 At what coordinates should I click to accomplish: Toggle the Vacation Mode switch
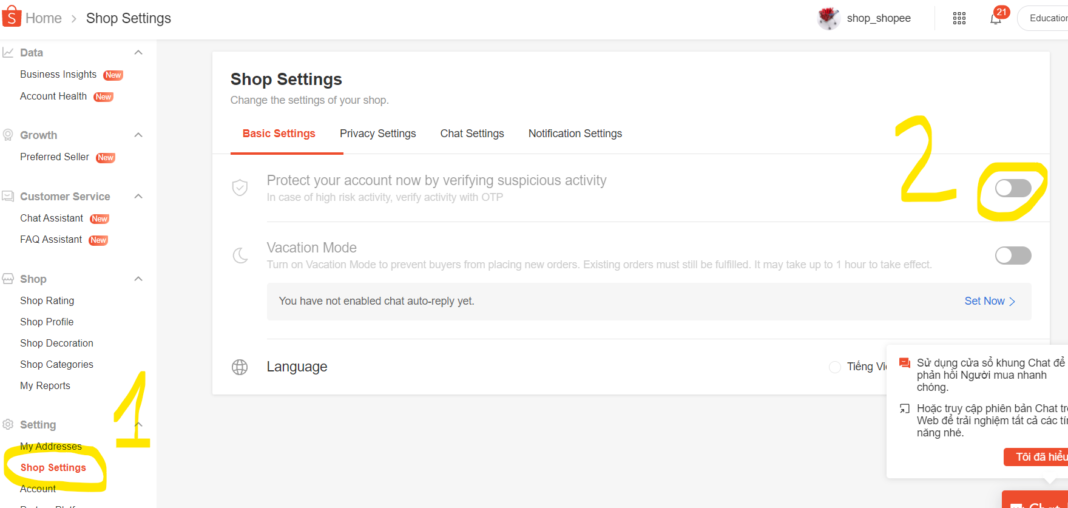(1013, 255)
